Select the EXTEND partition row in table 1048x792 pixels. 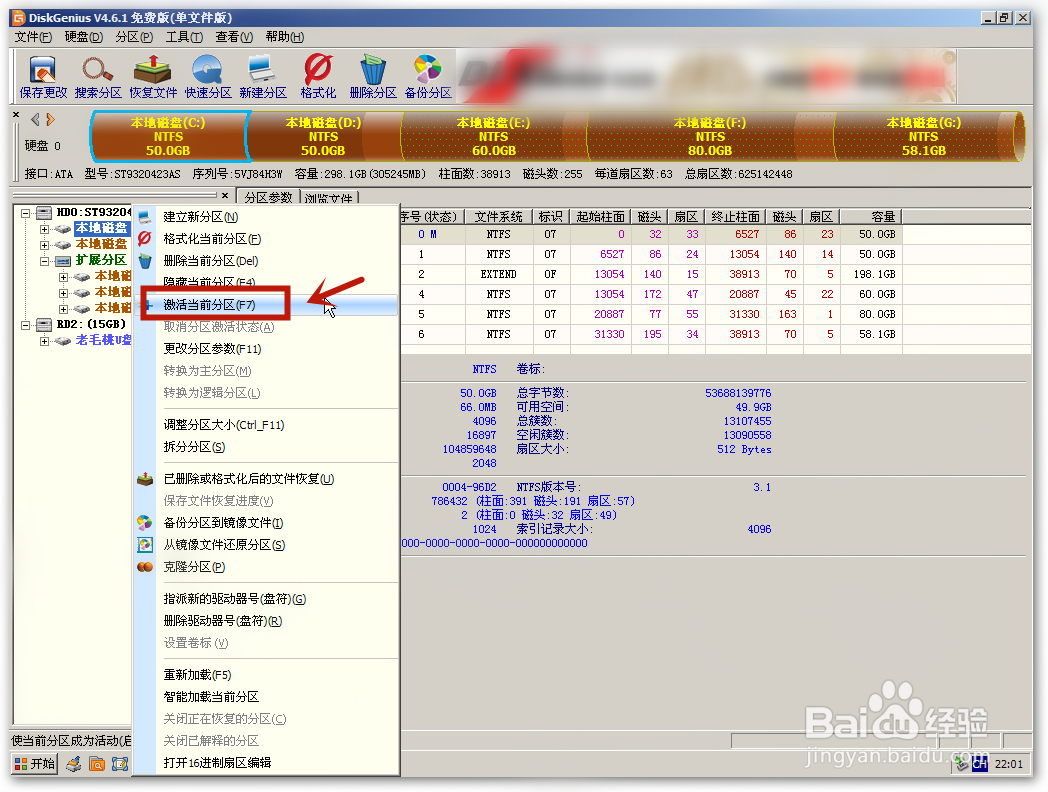(x=652, y=274)
